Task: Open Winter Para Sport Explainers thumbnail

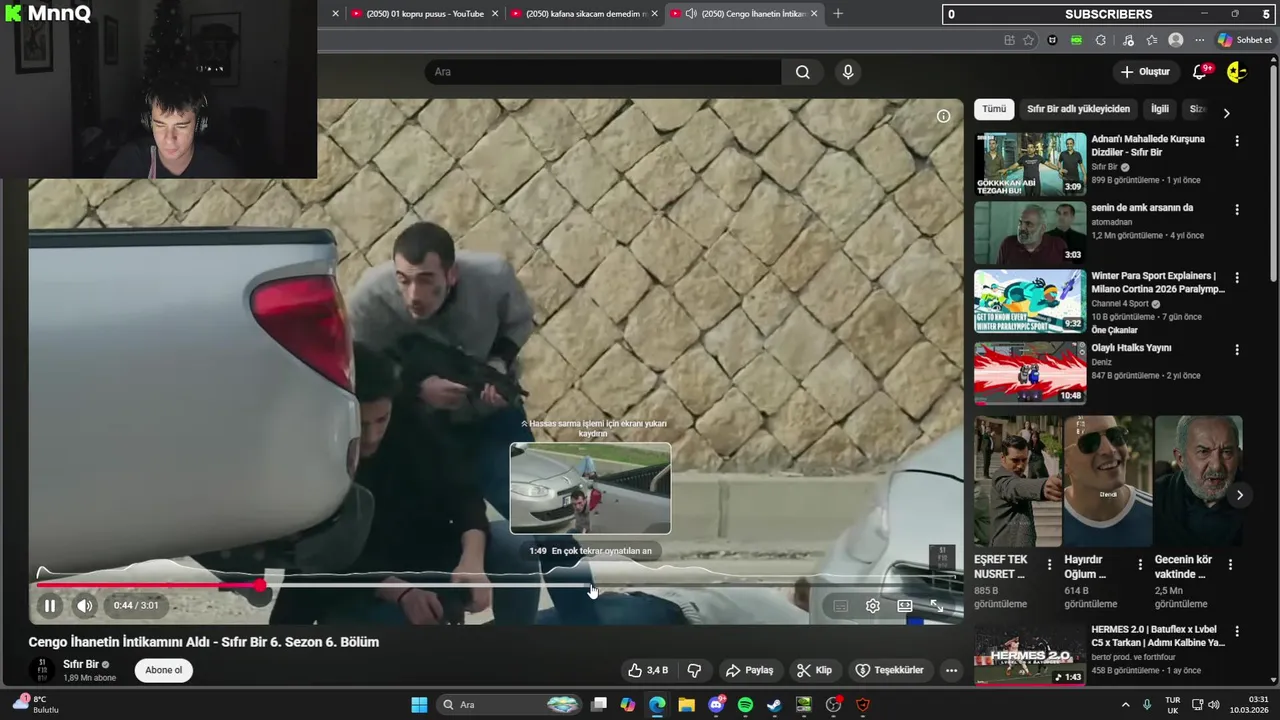Action: (1030, 301)
